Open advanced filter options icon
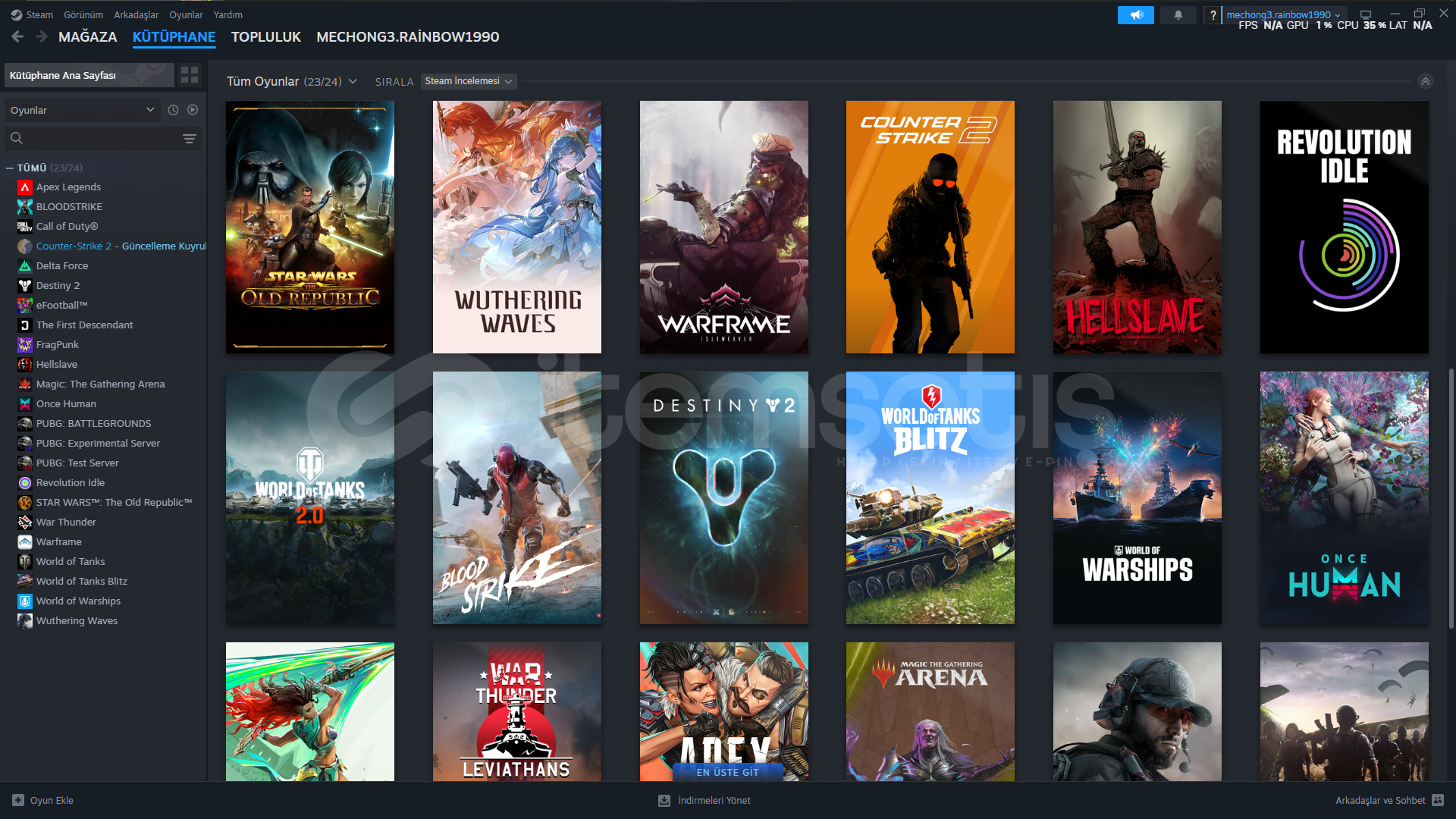This screenshot has height=819, width=1456. pos(190,139)
